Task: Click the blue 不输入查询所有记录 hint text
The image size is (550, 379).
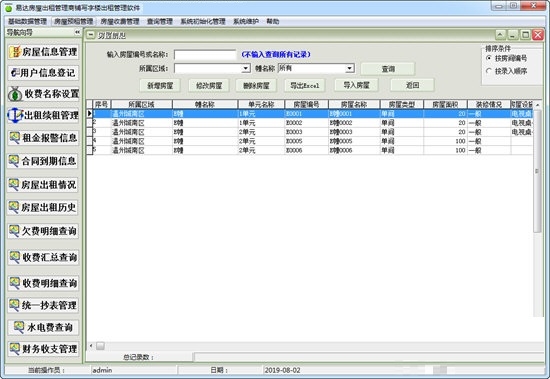Action: click(276, 54)
